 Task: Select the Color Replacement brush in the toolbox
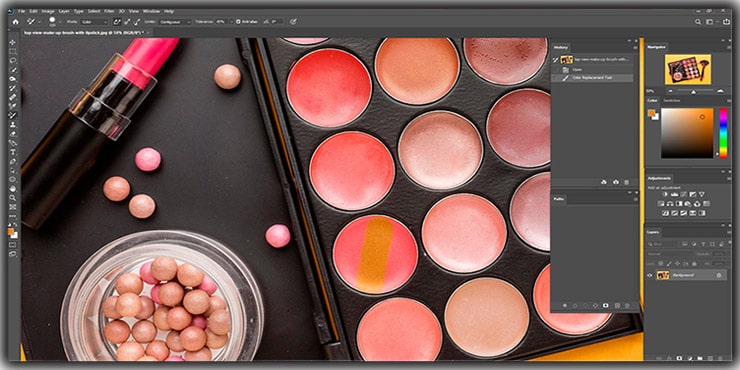pyautogui.click(x=13, y=115)
